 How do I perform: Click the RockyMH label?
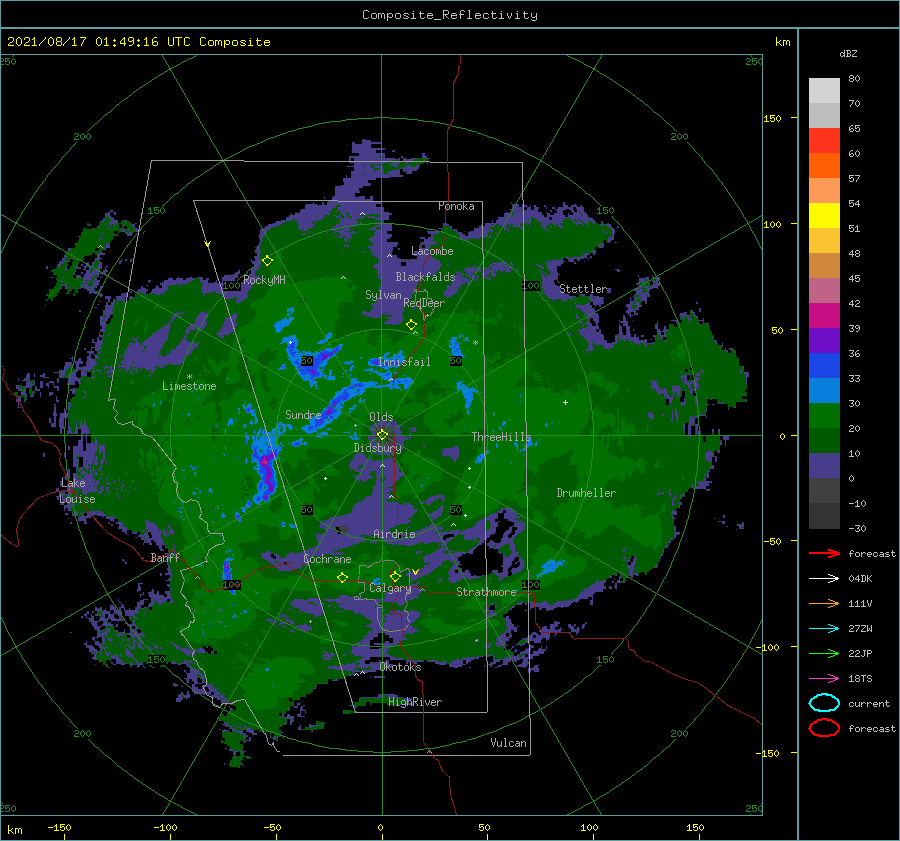pos(264,280)
